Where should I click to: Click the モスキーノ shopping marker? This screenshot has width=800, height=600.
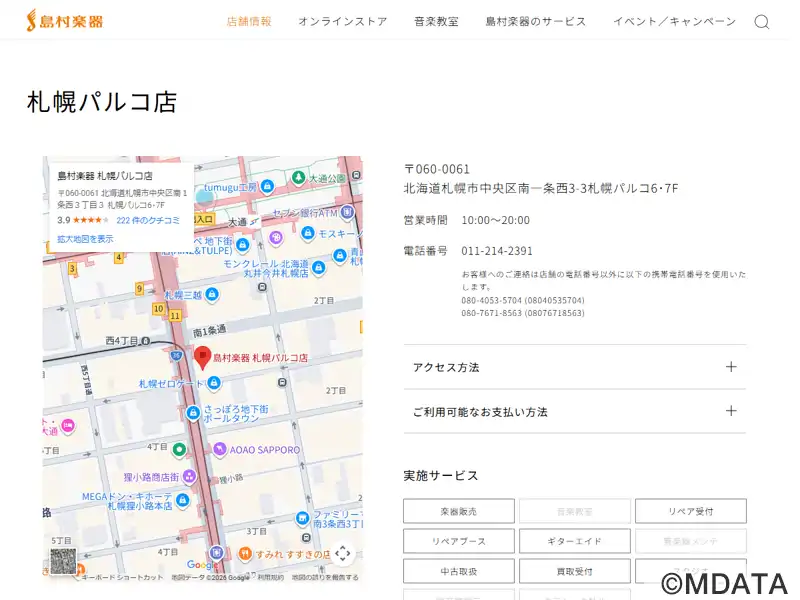[x=308, y=233]
